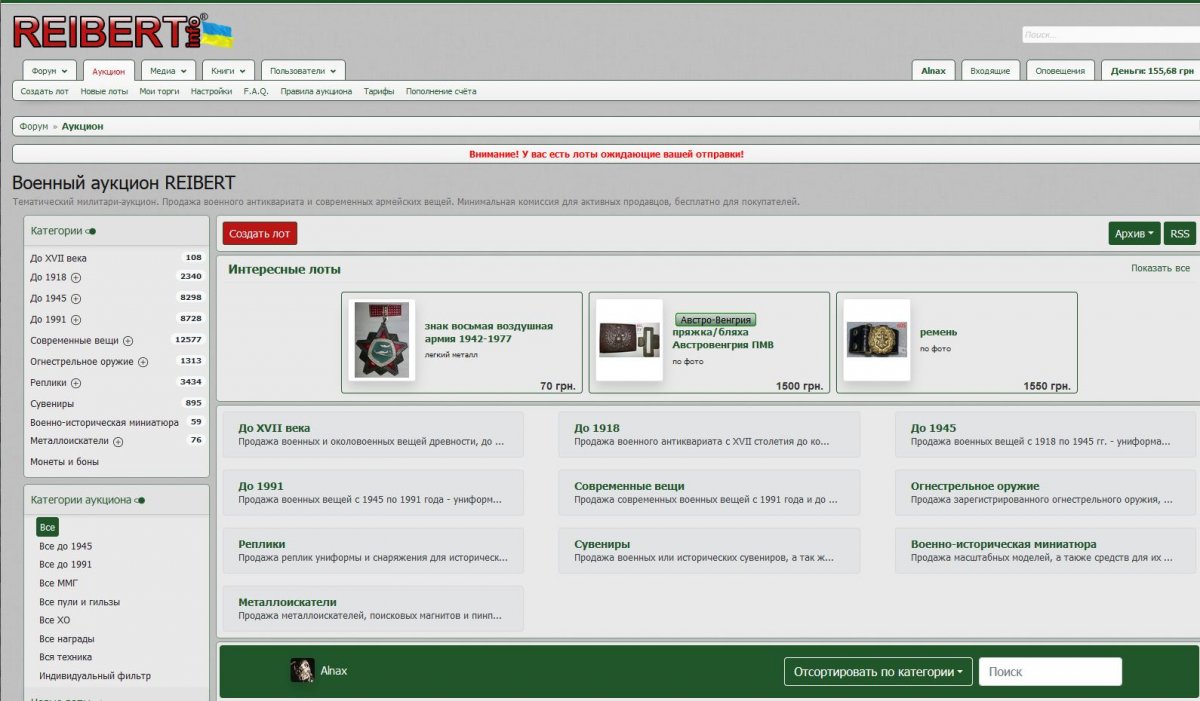Open the Правила аукциона link

pos(316,91)
